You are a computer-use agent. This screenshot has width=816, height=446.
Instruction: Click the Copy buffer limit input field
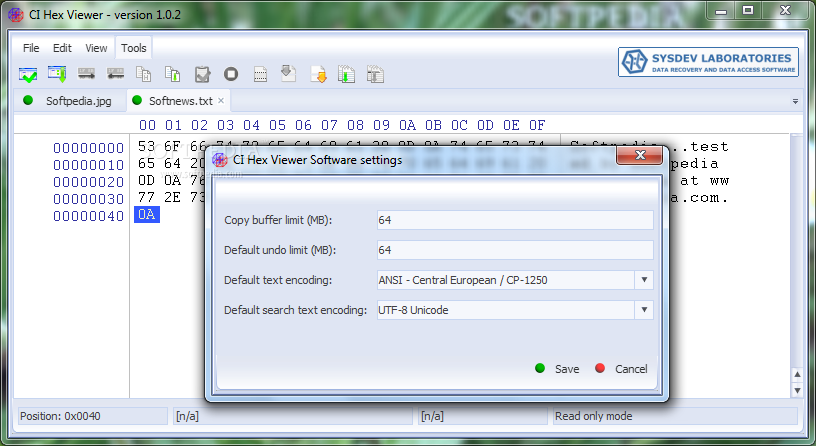tap(515, 220)
